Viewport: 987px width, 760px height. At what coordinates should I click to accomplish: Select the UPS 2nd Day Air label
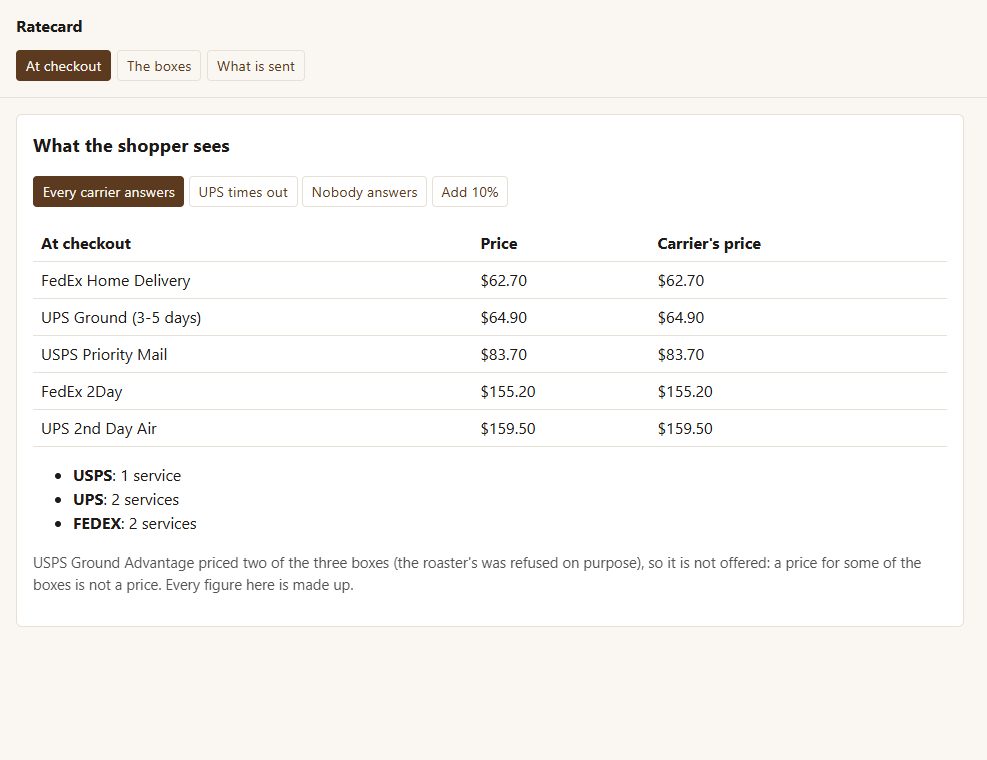[99, 429]
